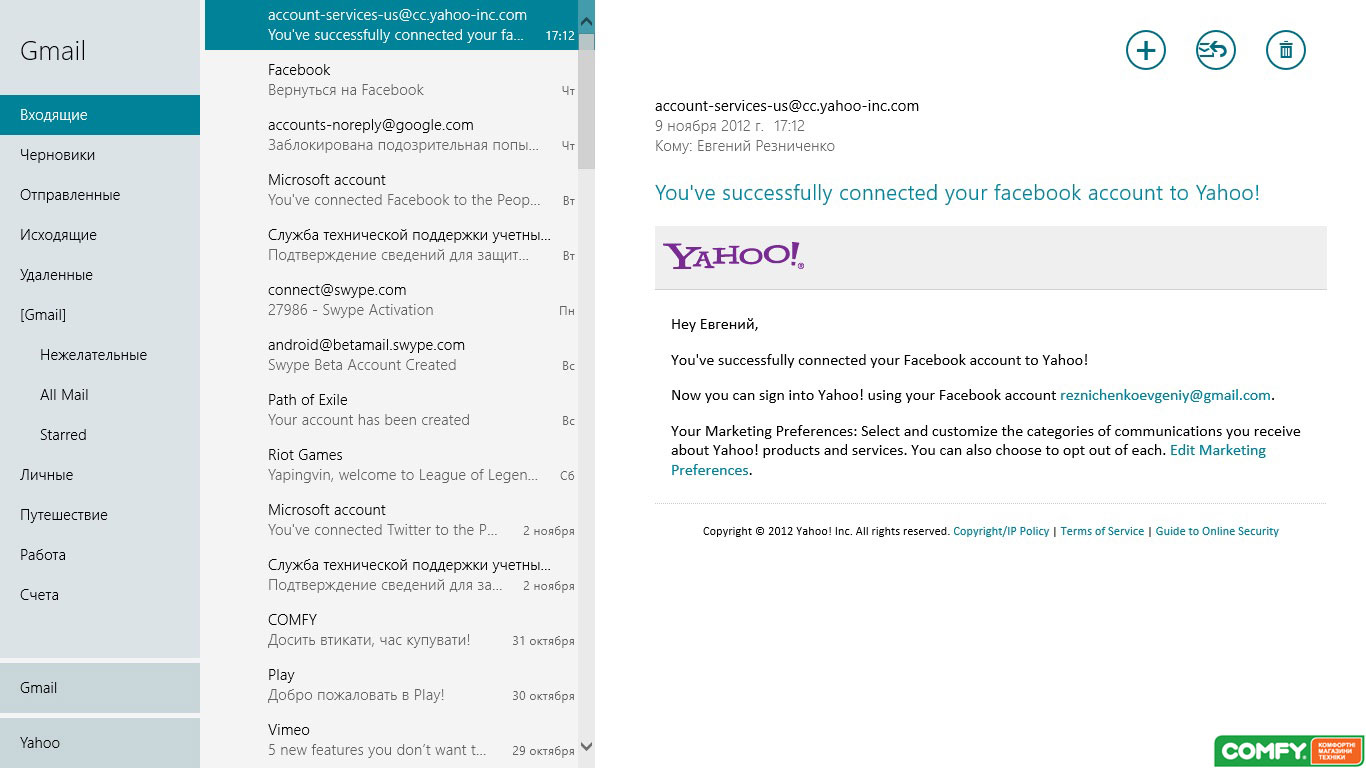
Task: Open Microsoft account email about Twitter
Action: (x=392, y=520)
